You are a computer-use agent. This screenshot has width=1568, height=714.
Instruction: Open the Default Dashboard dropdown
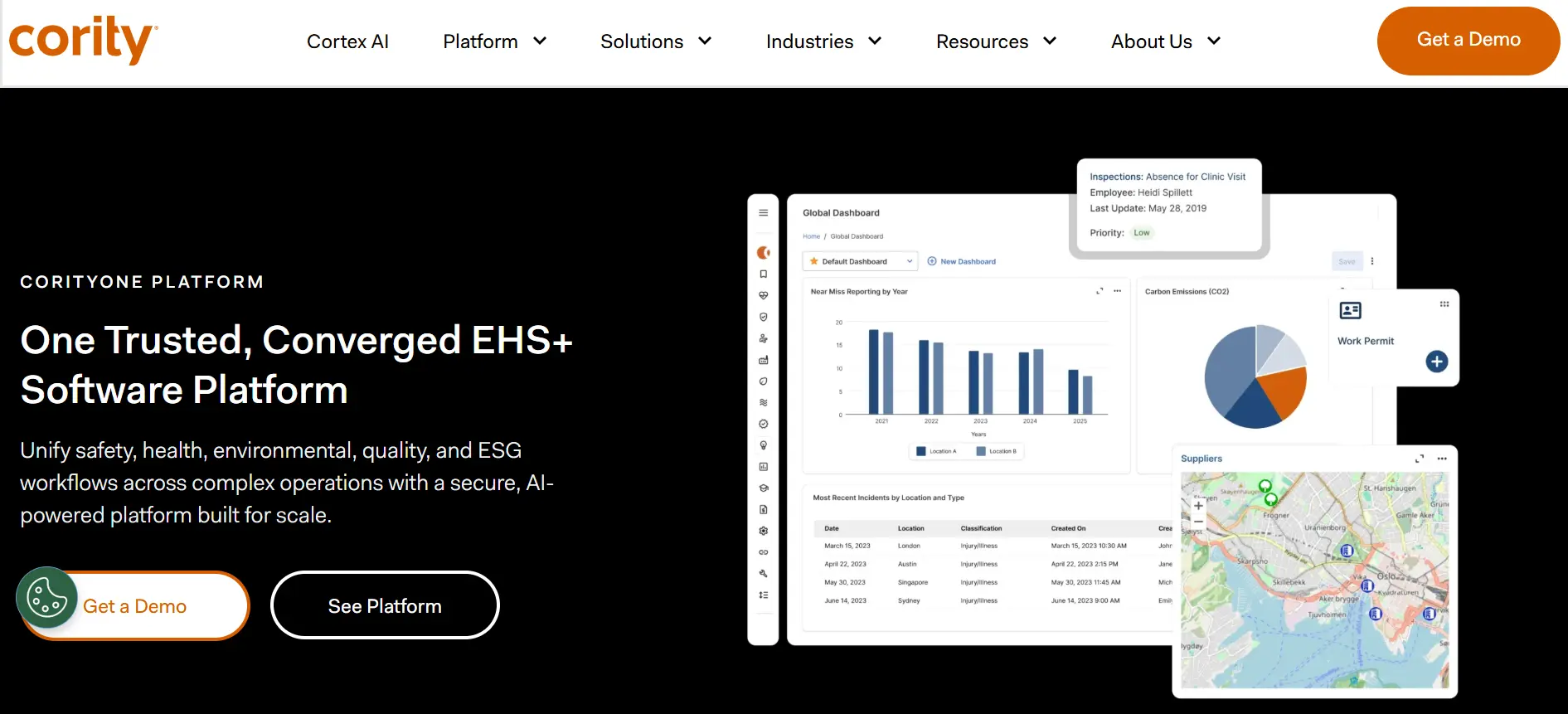pos(861,261)
